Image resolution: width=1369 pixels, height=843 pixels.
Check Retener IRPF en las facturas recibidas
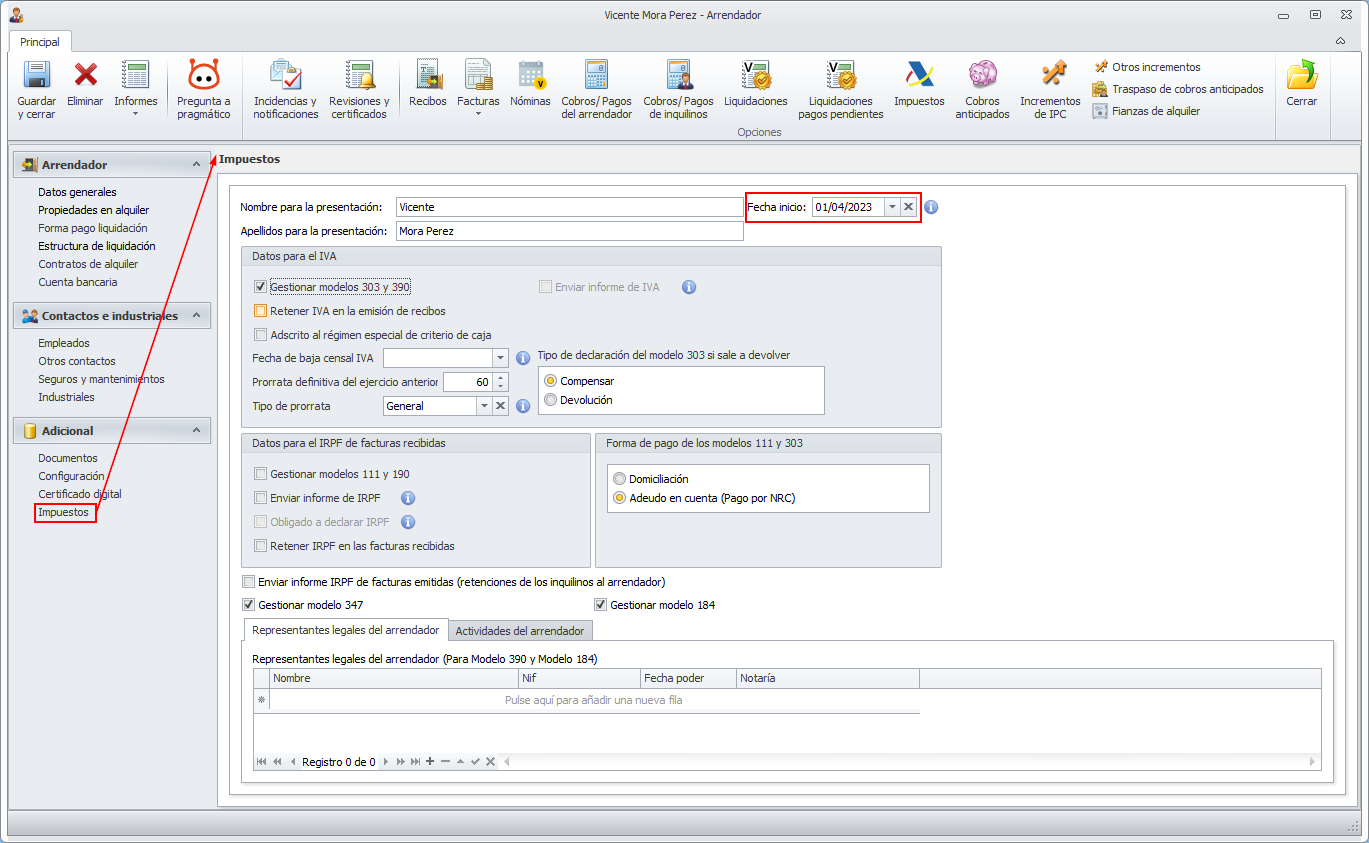point(261,546)
